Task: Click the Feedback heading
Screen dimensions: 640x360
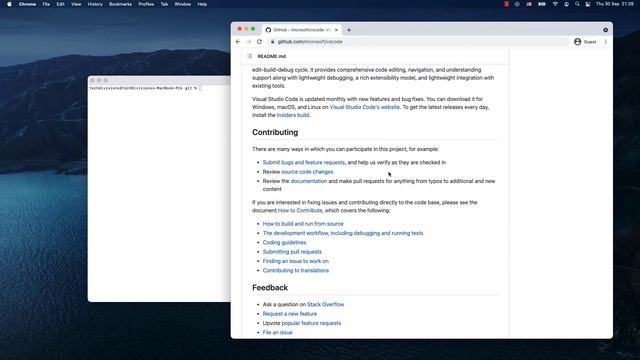Action: tap(270, 288)
